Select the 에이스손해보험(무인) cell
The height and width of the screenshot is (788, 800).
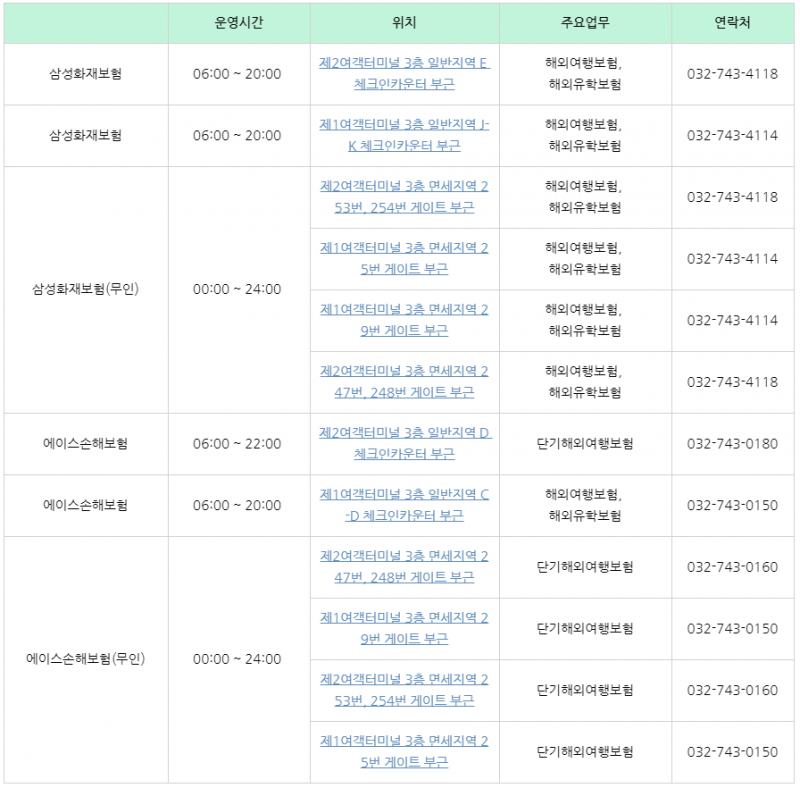[86, 659]
